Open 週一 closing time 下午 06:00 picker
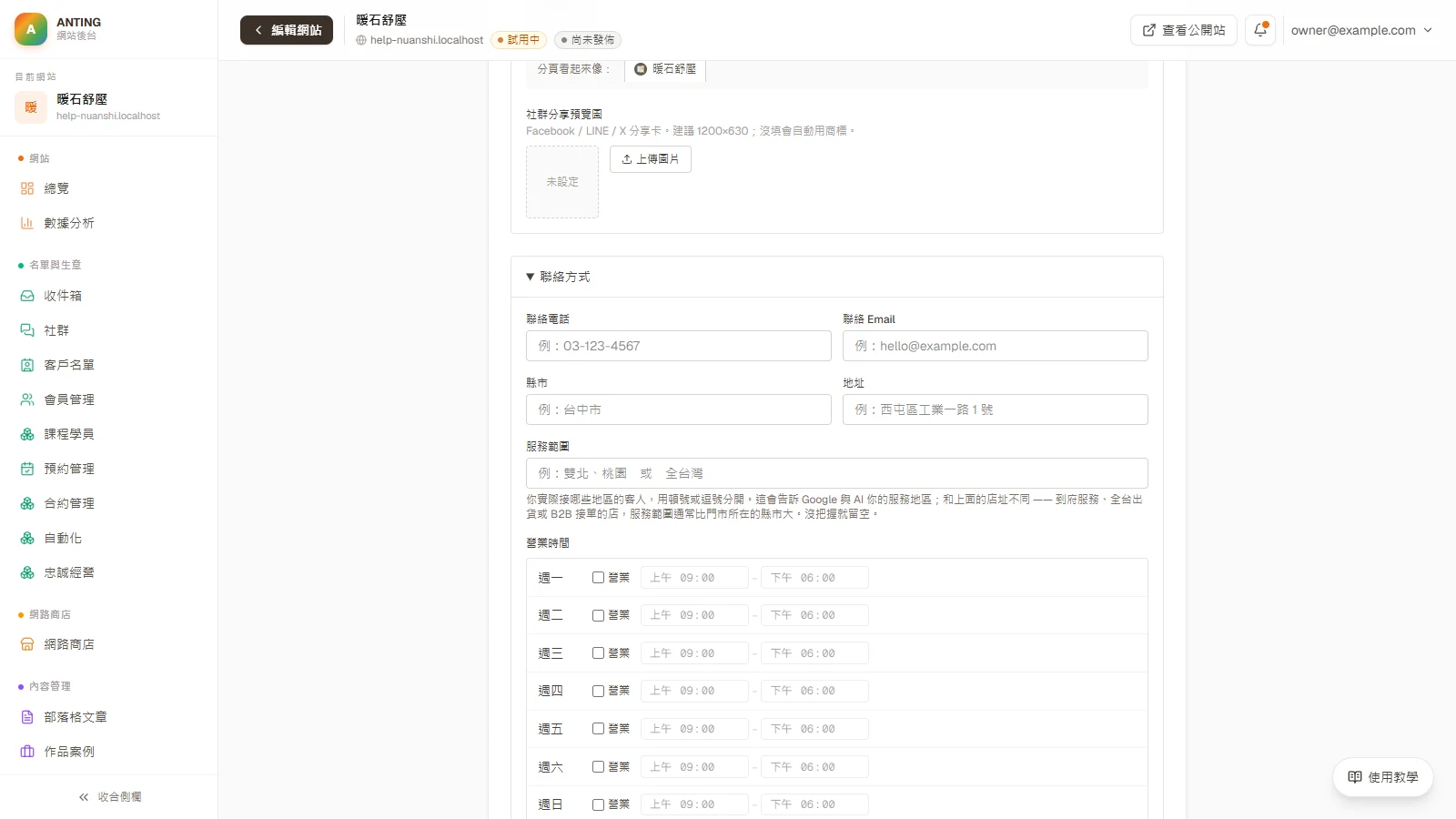The image size is (1456, 819). tap(814, 578)
